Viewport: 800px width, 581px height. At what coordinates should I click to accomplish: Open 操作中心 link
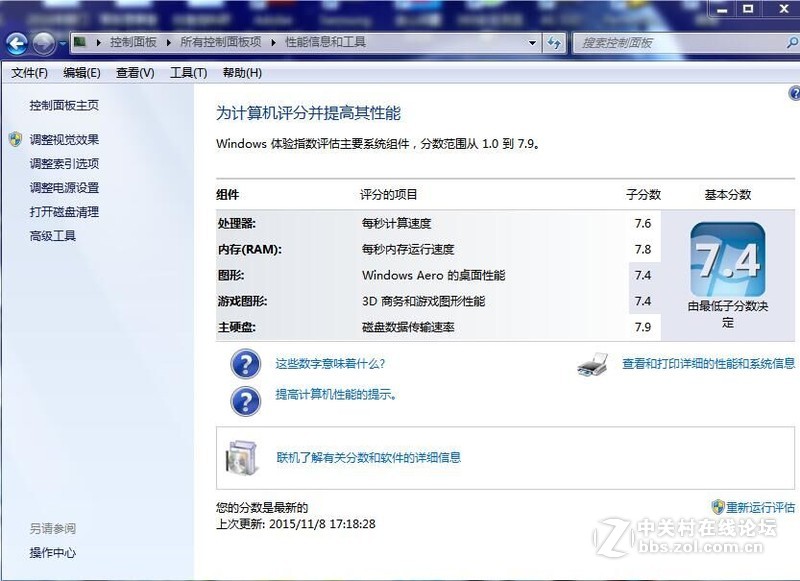(53, 552)
